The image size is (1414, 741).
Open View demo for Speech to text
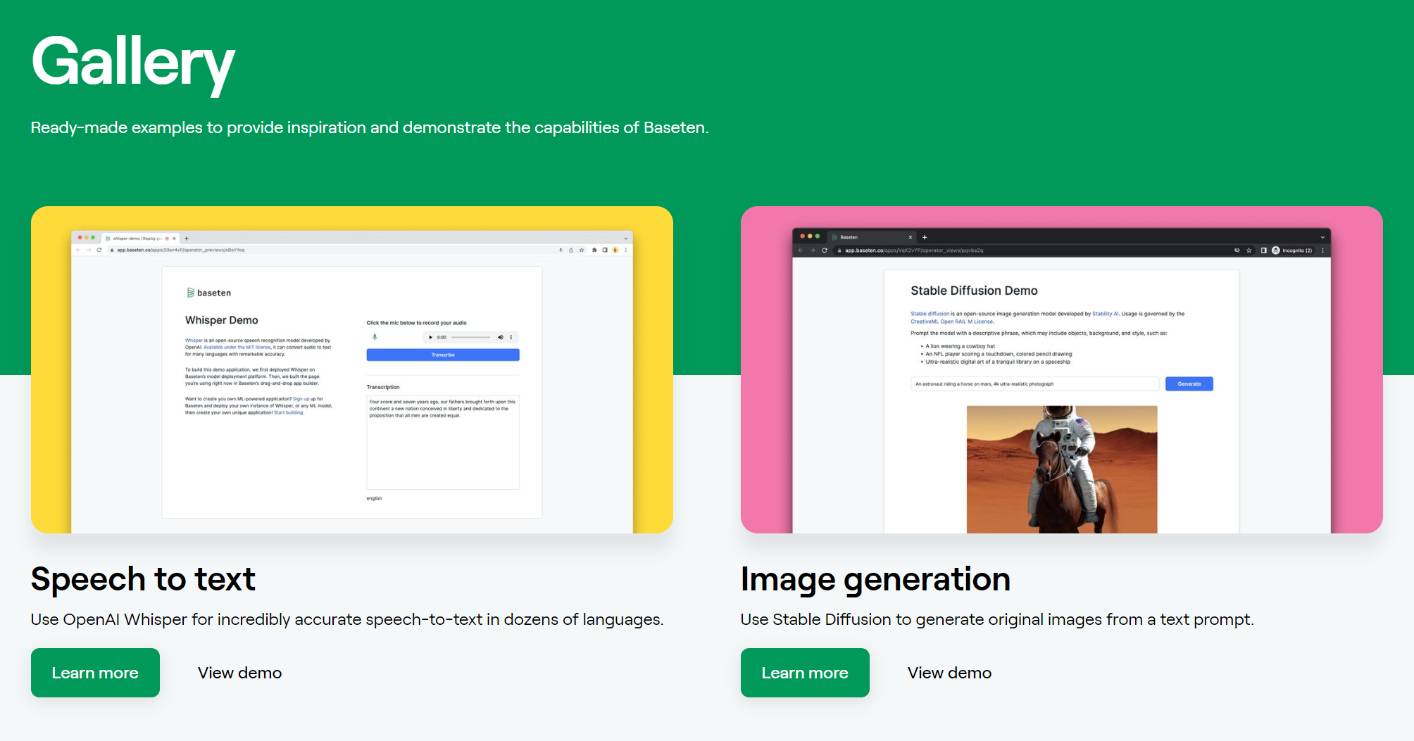[x=240, y=673]
